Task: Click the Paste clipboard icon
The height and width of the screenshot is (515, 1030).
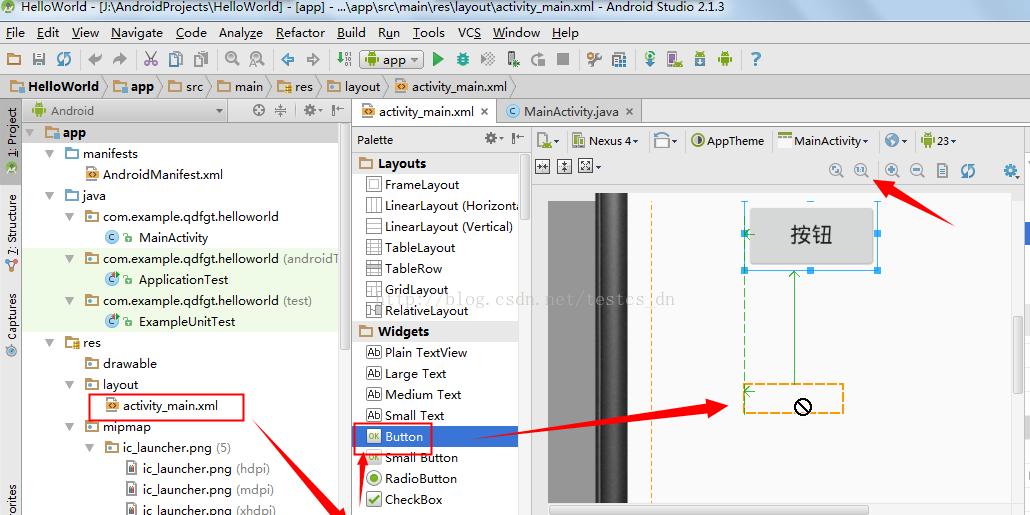Action: [200, 59]
